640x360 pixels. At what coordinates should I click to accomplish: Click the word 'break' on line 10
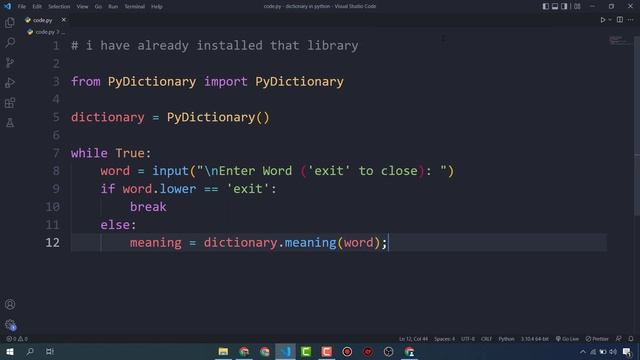click(148, 207)
